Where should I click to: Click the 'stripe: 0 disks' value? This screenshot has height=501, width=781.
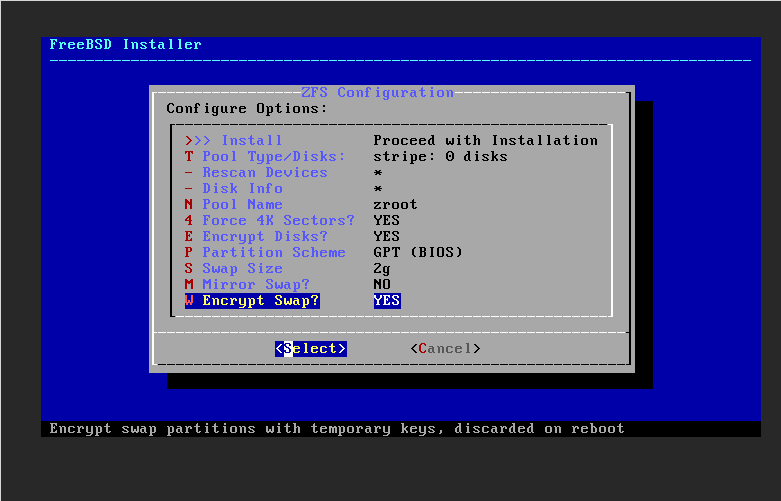[440, 156]
